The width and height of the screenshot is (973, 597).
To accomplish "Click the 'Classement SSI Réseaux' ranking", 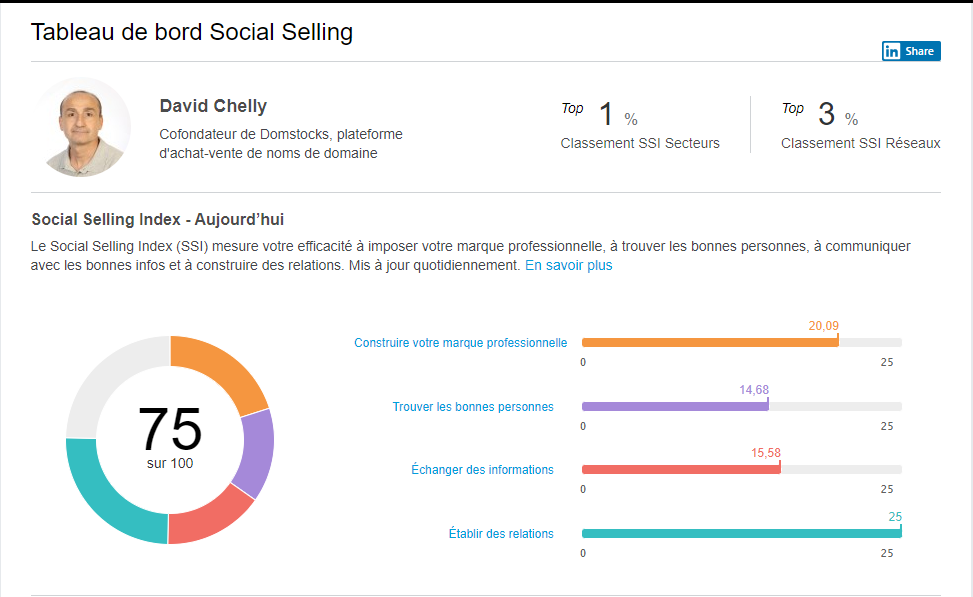I will coord(860,143).
